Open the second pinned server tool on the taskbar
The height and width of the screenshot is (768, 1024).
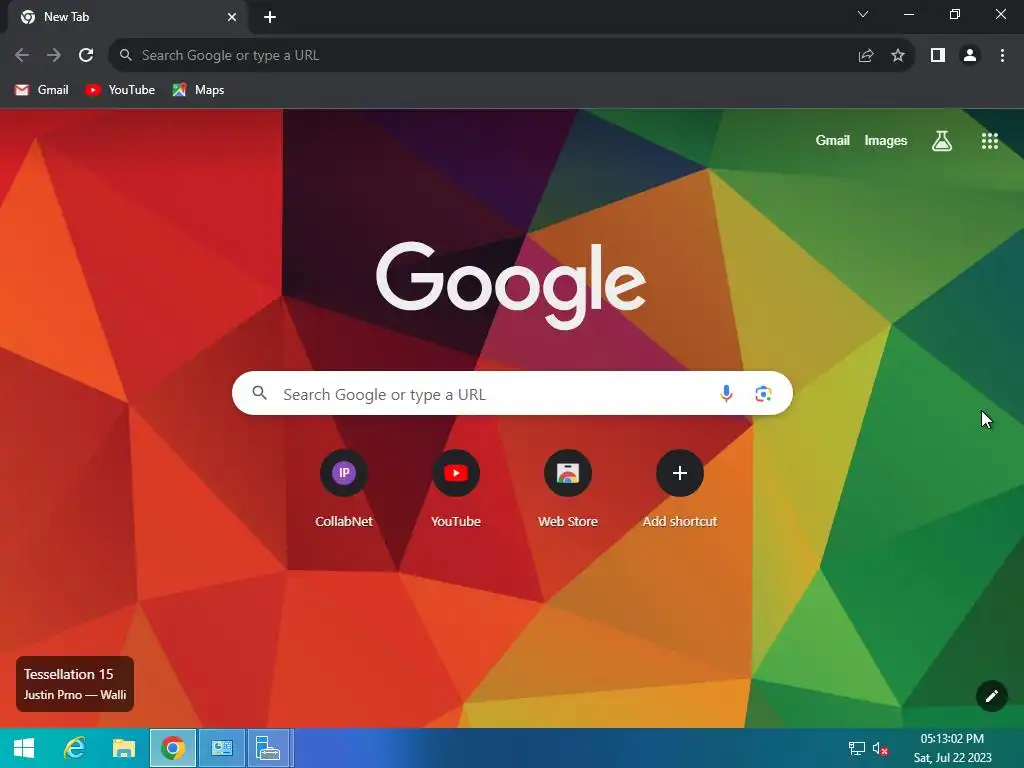(x=269, y=748)
